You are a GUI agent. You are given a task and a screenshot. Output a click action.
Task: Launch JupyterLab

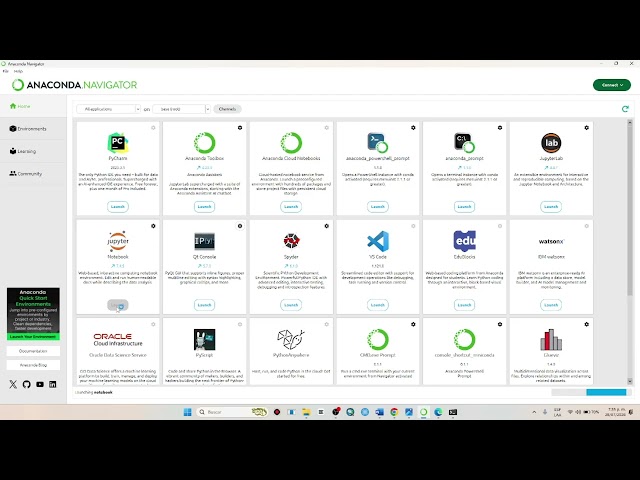point(551,207)
